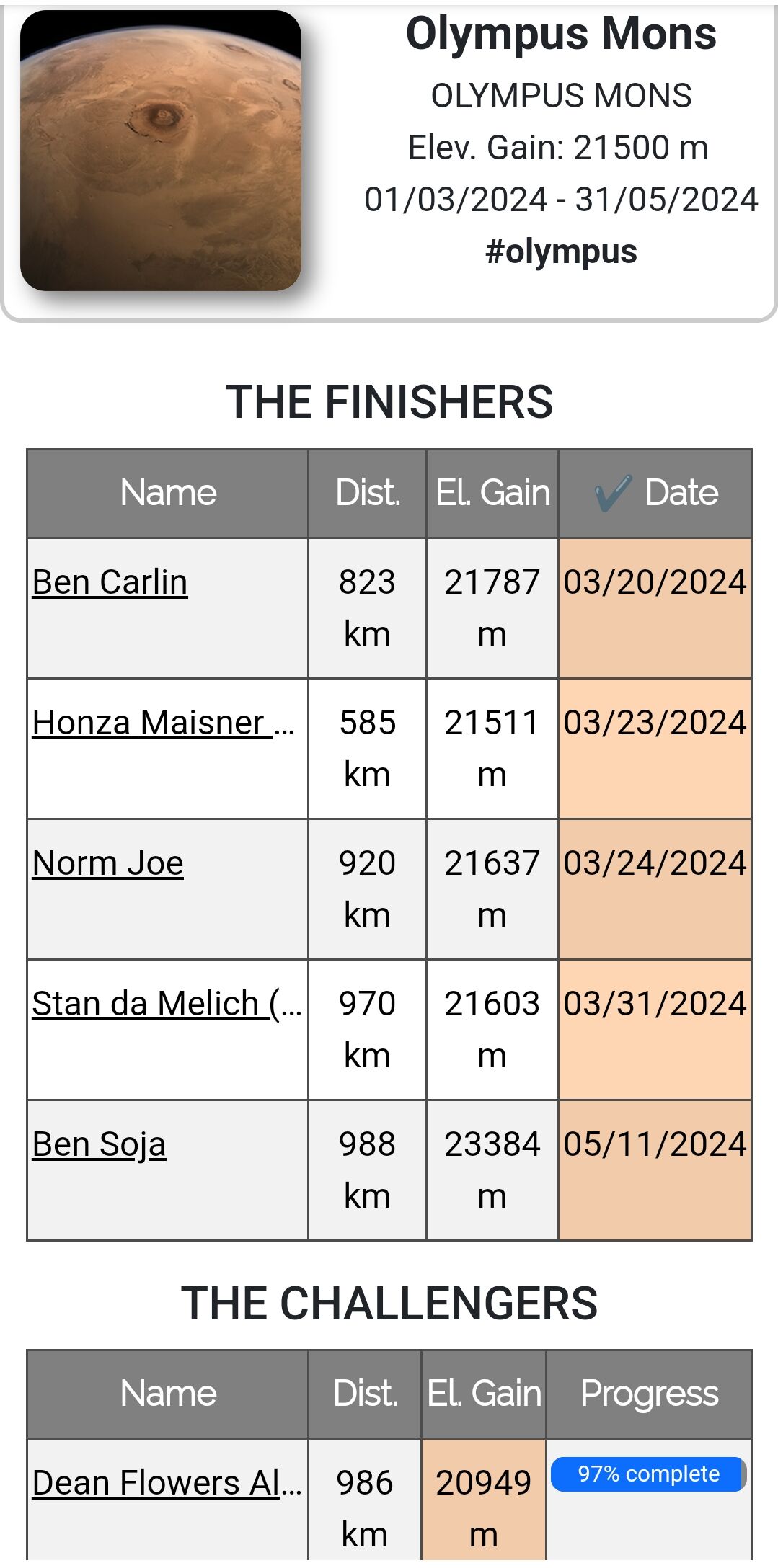This screenshot has width=778, height=1568.
Task: Sort finishers by Date column header
Action: point(681,494)
